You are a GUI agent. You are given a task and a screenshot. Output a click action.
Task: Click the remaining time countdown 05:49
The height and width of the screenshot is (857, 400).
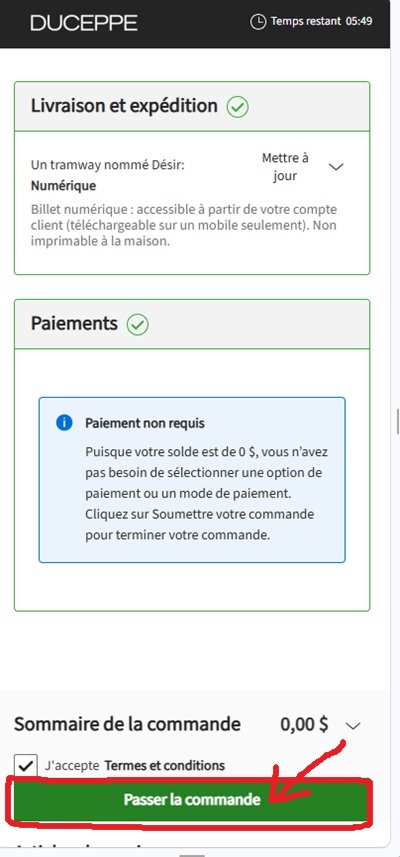[x=359, y=22]
